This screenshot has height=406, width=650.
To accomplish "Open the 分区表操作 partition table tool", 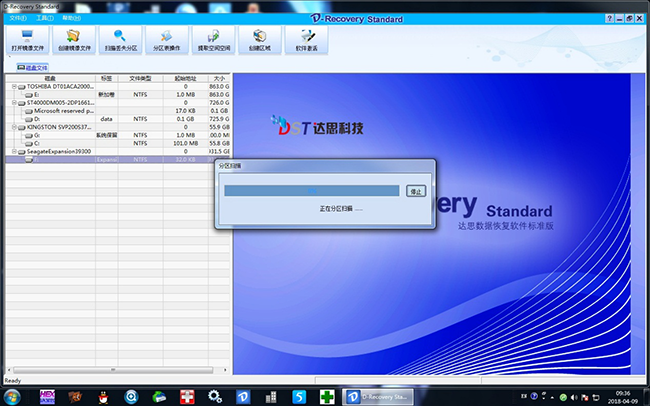I will point(167,40).
